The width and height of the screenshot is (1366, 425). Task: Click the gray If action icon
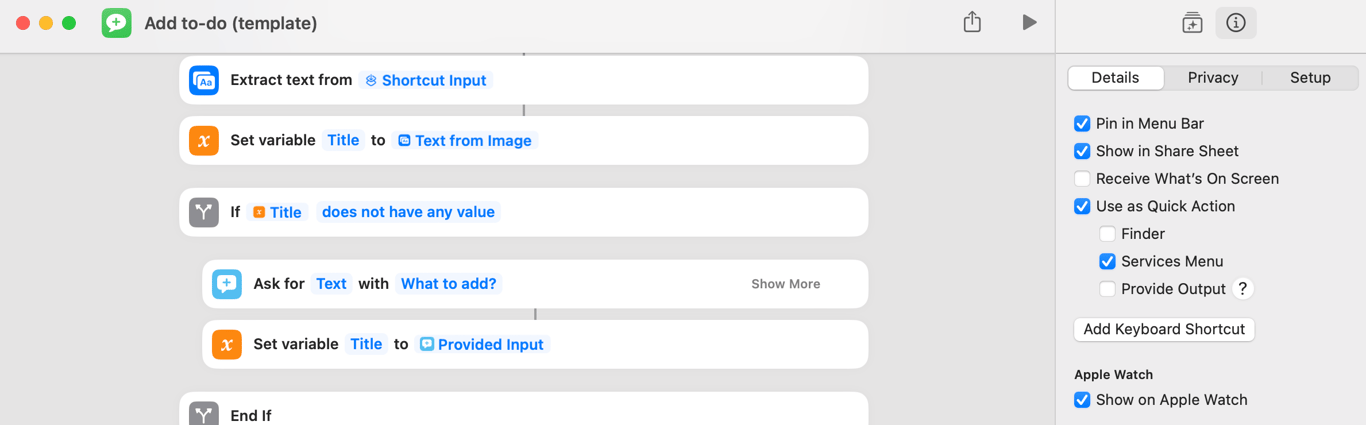204,212
